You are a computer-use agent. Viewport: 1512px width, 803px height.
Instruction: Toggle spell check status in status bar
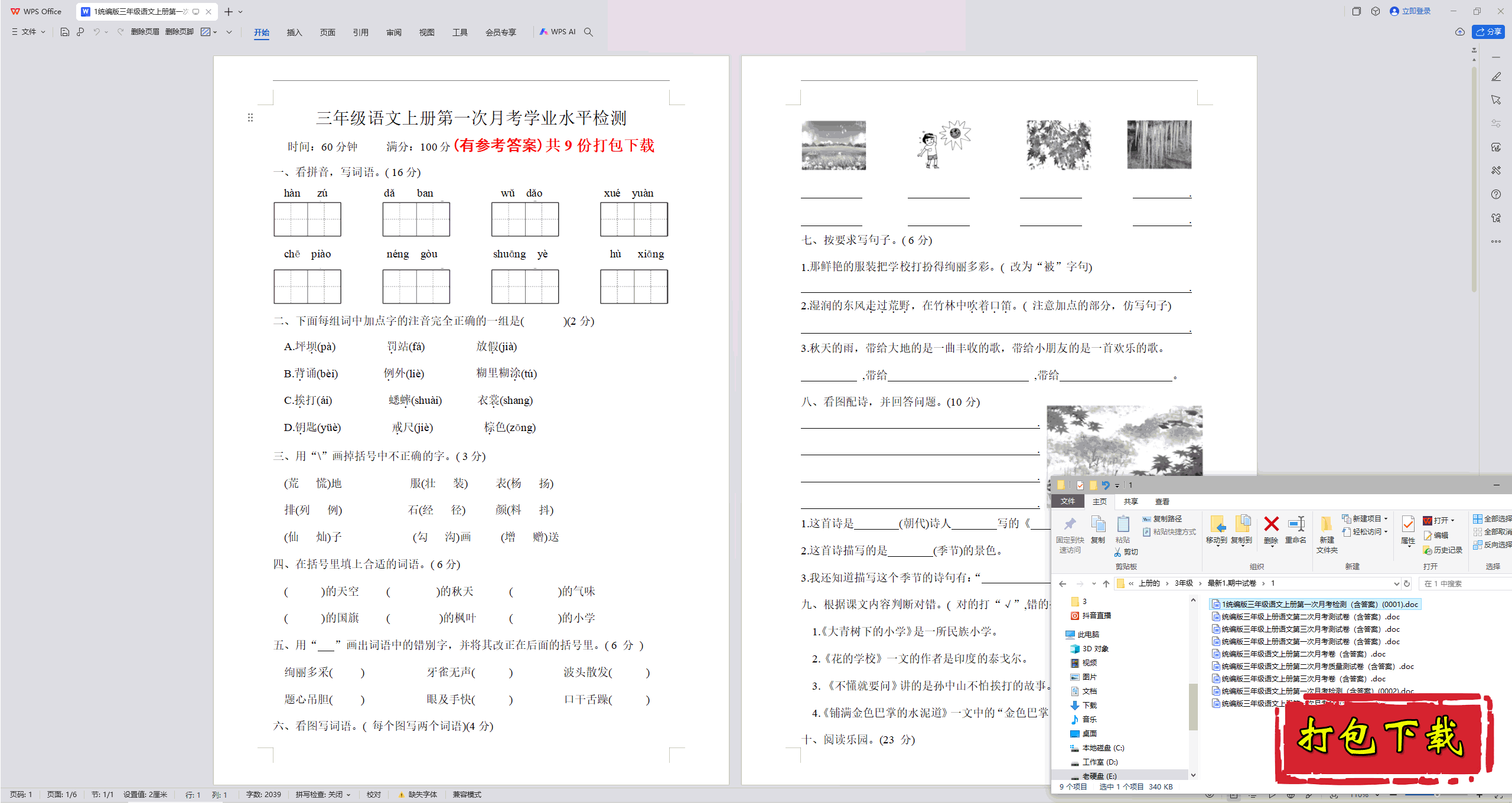point(323,795)
